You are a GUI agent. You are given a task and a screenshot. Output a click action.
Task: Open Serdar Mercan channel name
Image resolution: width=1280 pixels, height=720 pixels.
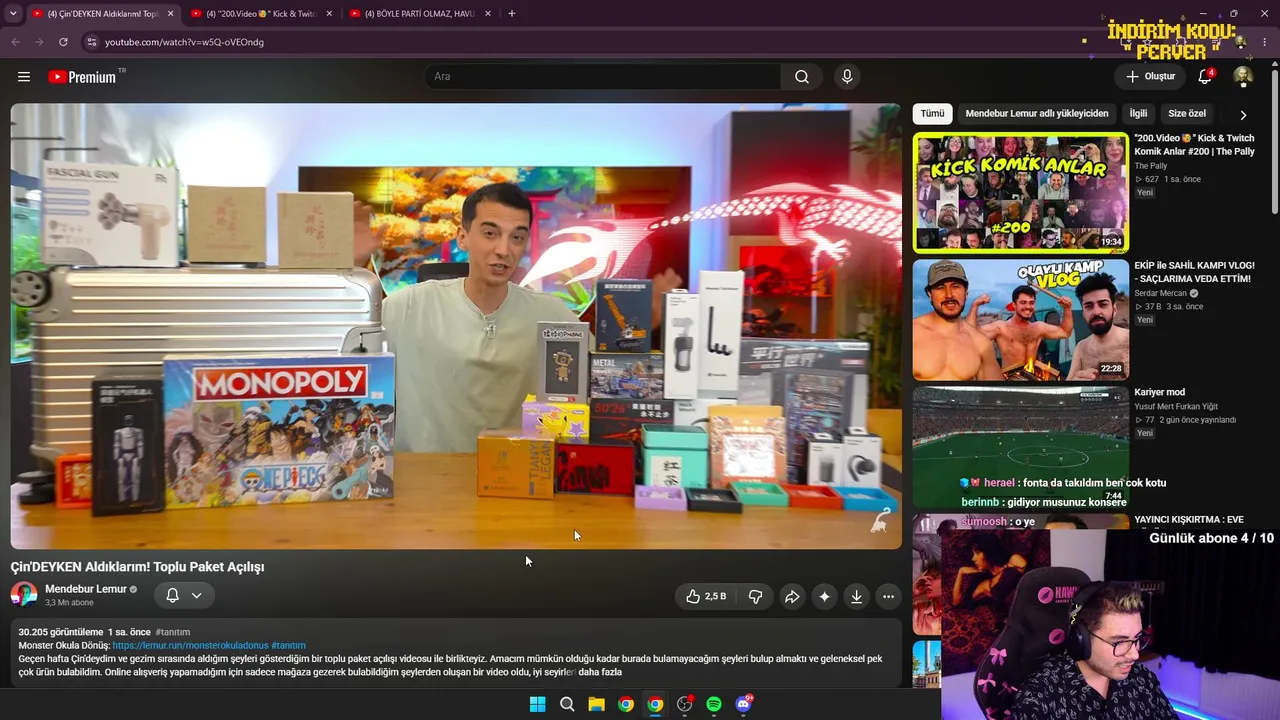pyautogui.click(x=1160, y=293)
